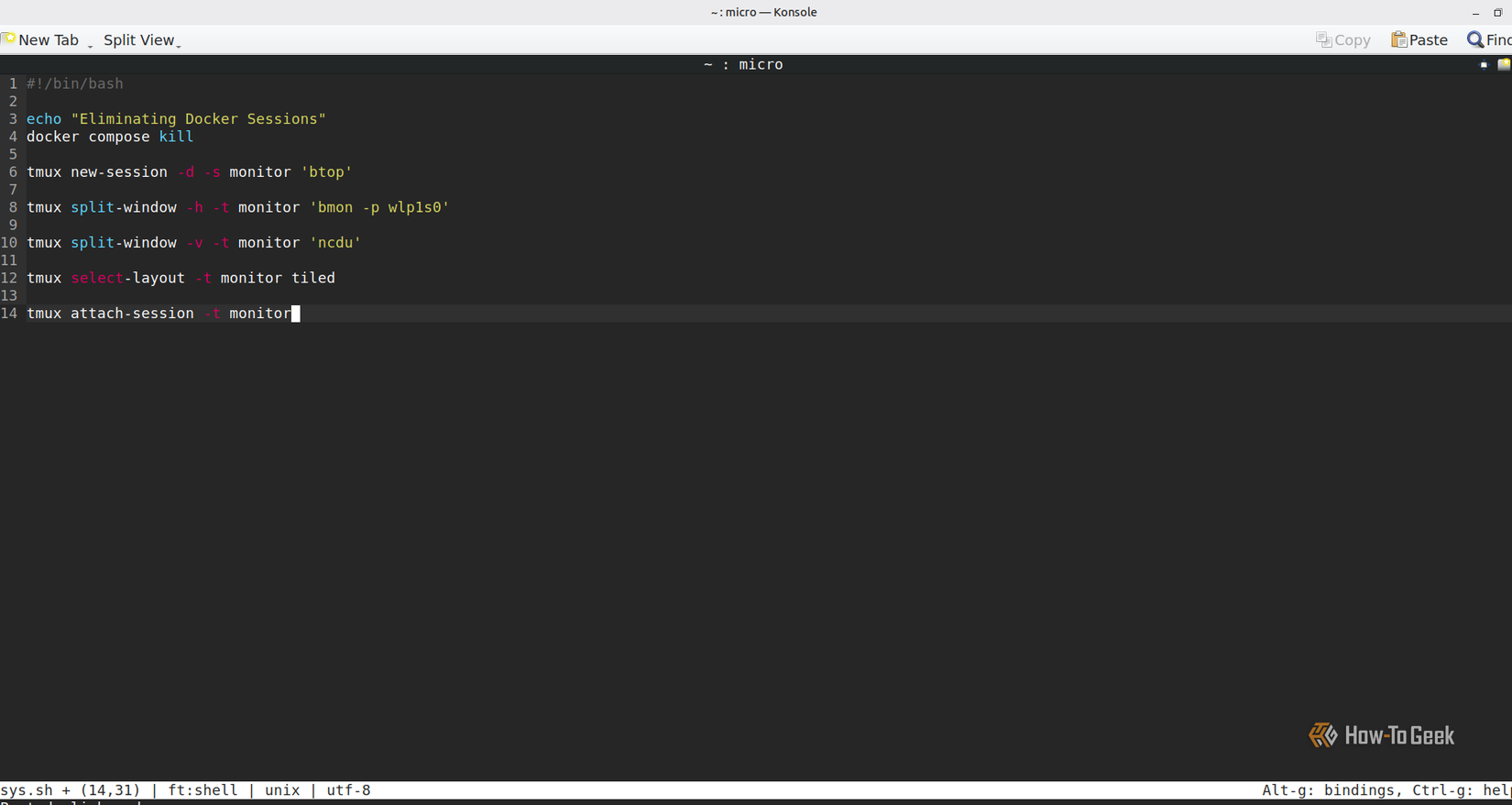Click the 'tmux select-layout -t monitor tiled' line
The image size is (1512, 805).
pyautogui.click(x=181, y=278)
